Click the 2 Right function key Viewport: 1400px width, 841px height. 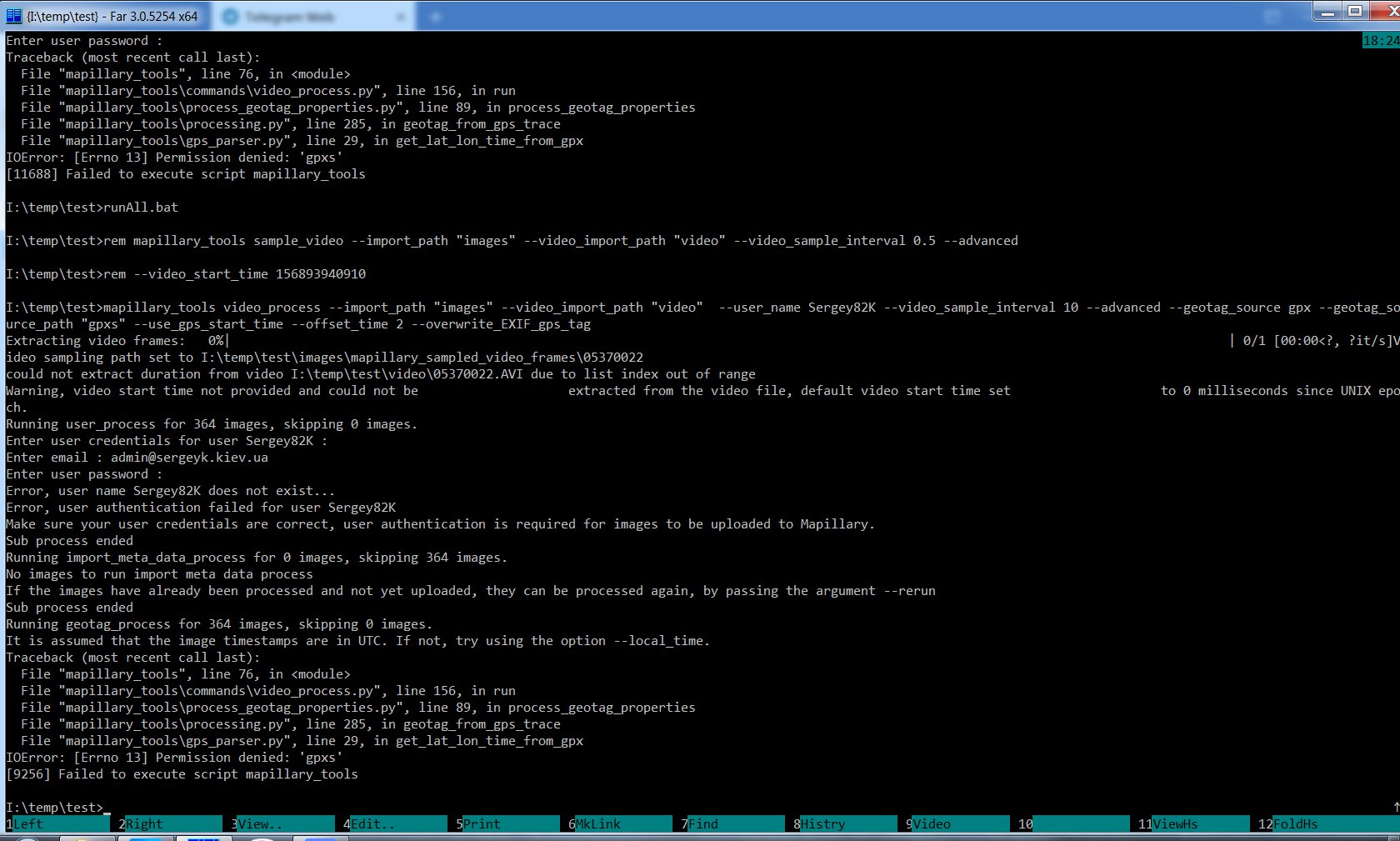click(x=170, y=823)
